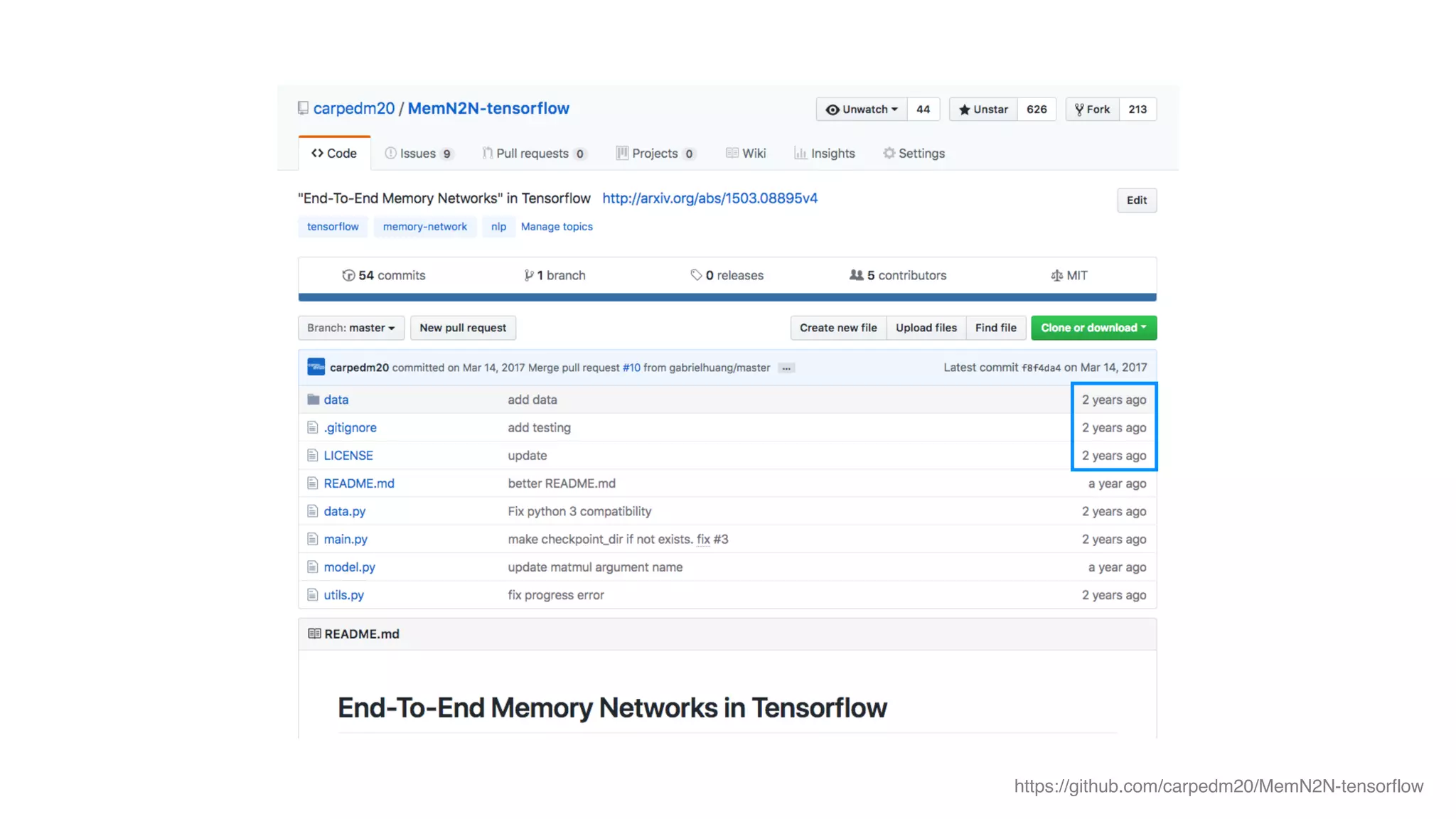View the 213 forks count
Viewport: 1456px width, 819px height.
pyautogui.click(x=1137, y=109)
